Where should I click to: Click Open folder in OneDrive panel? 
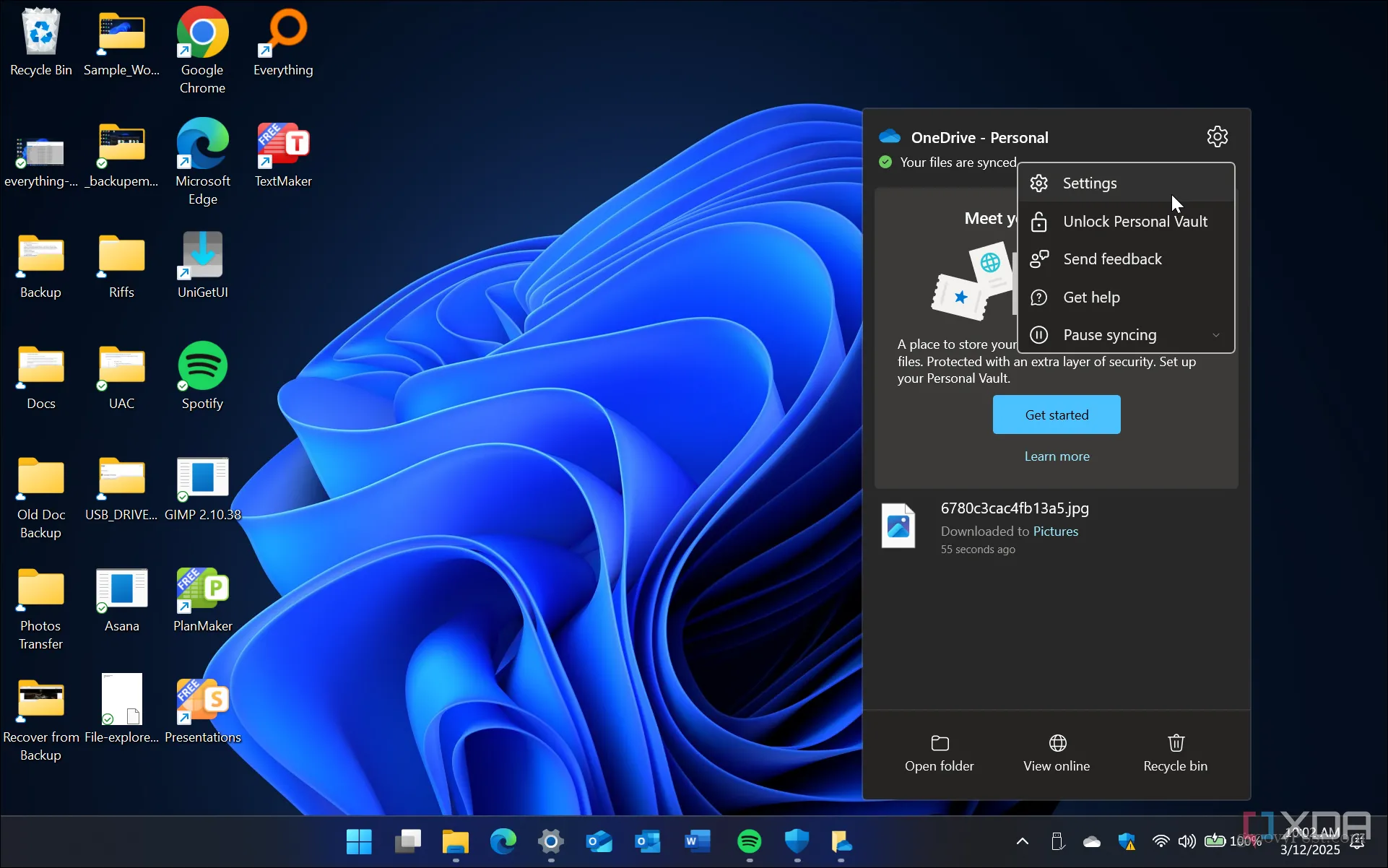939,753
